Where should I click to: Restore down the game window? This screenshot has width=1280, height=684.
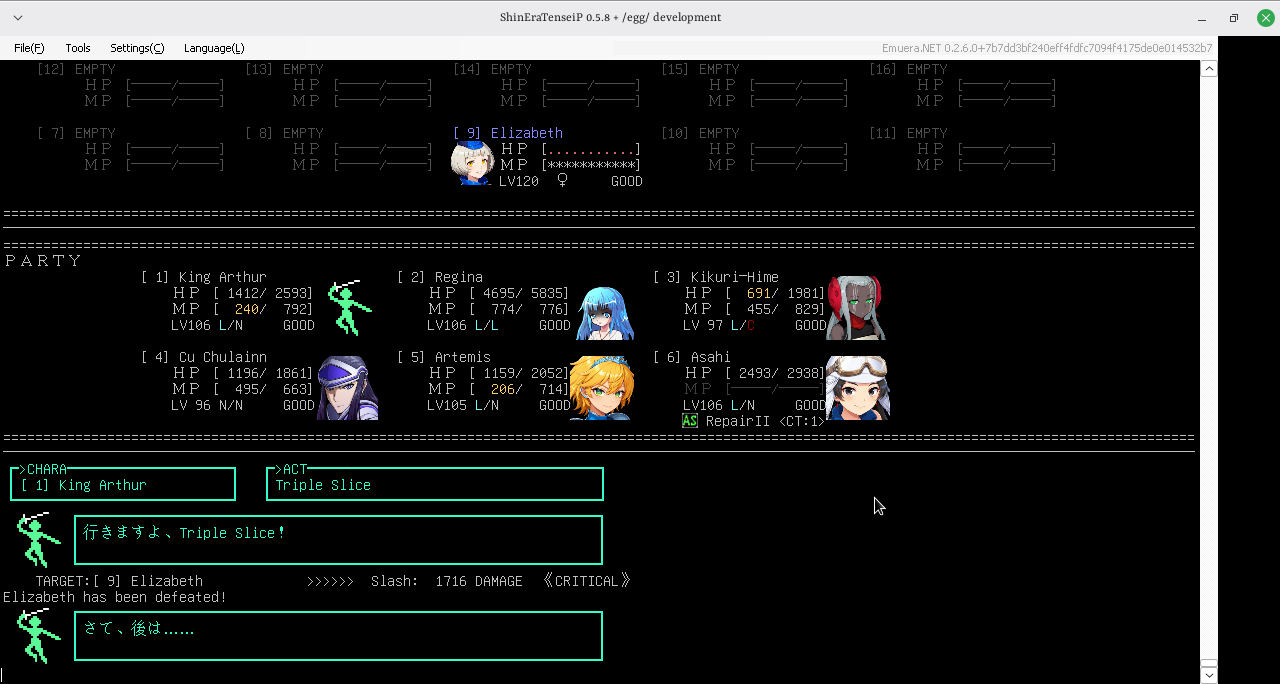point(1233,18)
